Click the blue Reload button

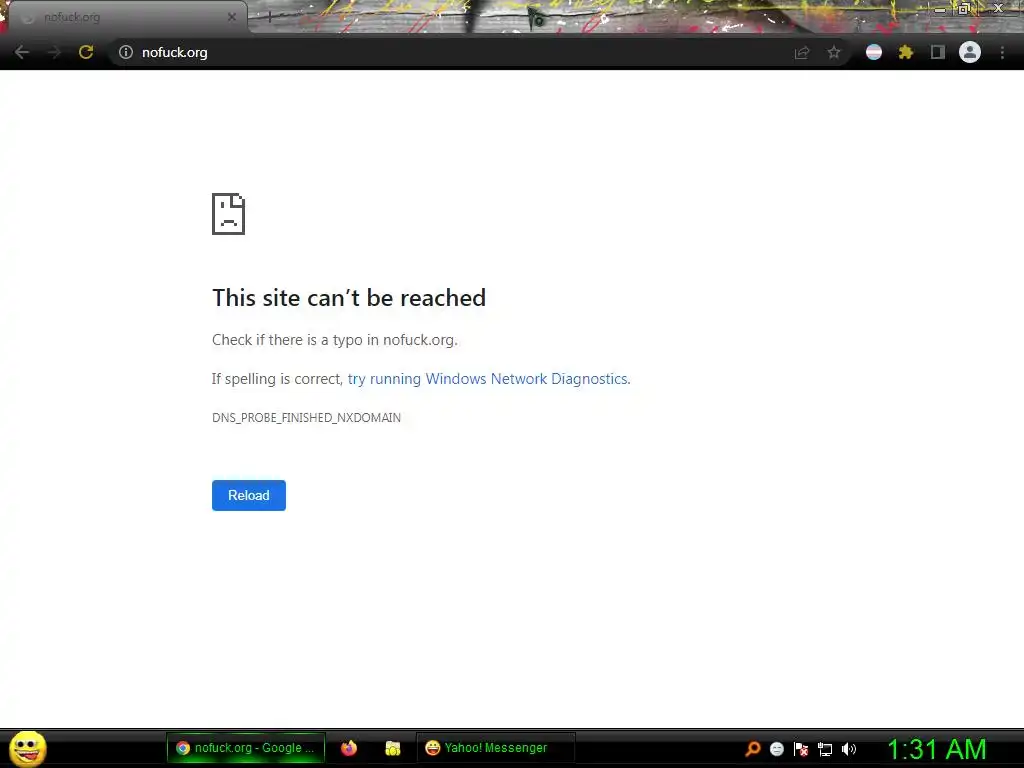(249, 495)
